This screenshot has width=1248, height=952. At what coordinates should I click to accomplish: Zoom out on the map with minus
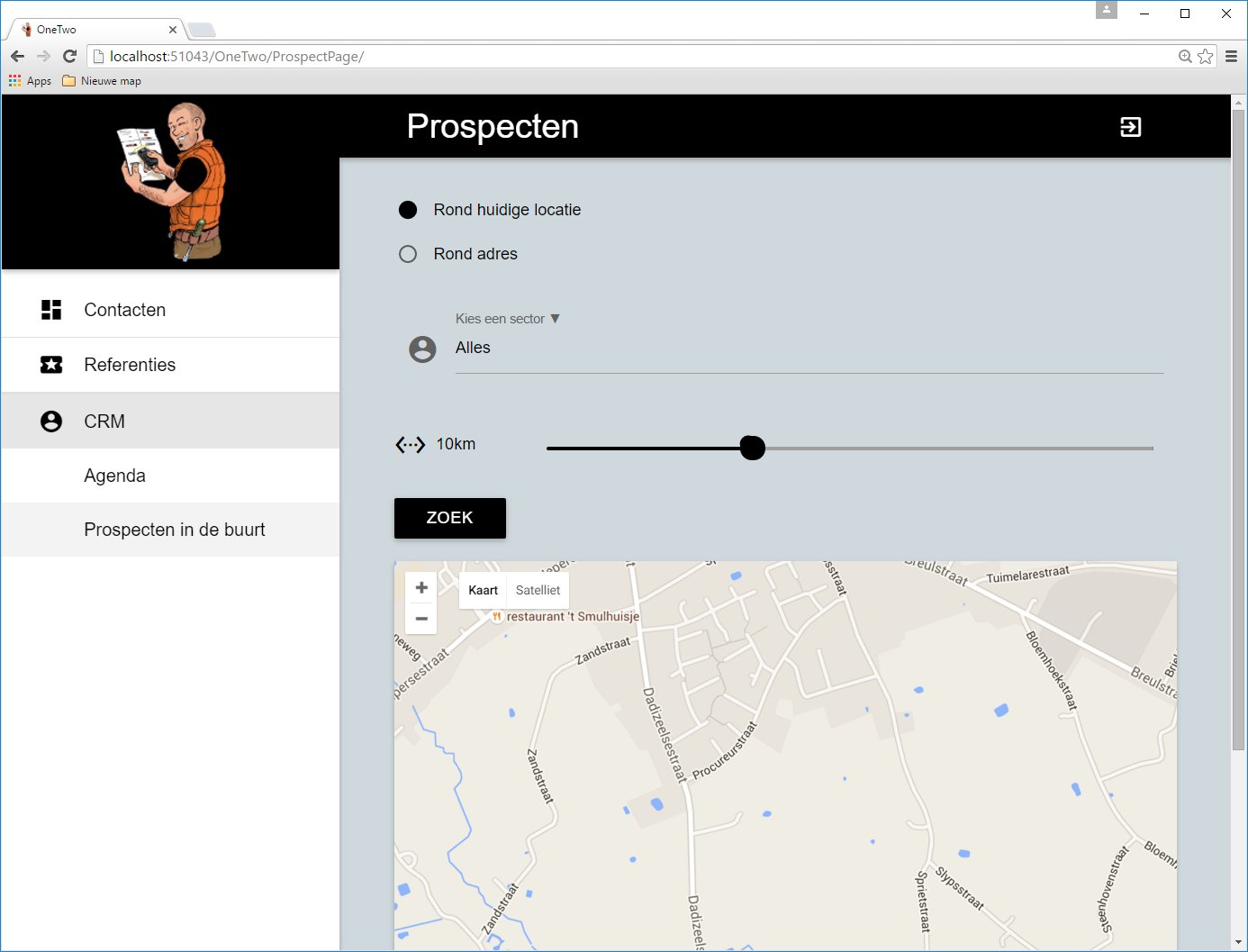click(421, 619)
